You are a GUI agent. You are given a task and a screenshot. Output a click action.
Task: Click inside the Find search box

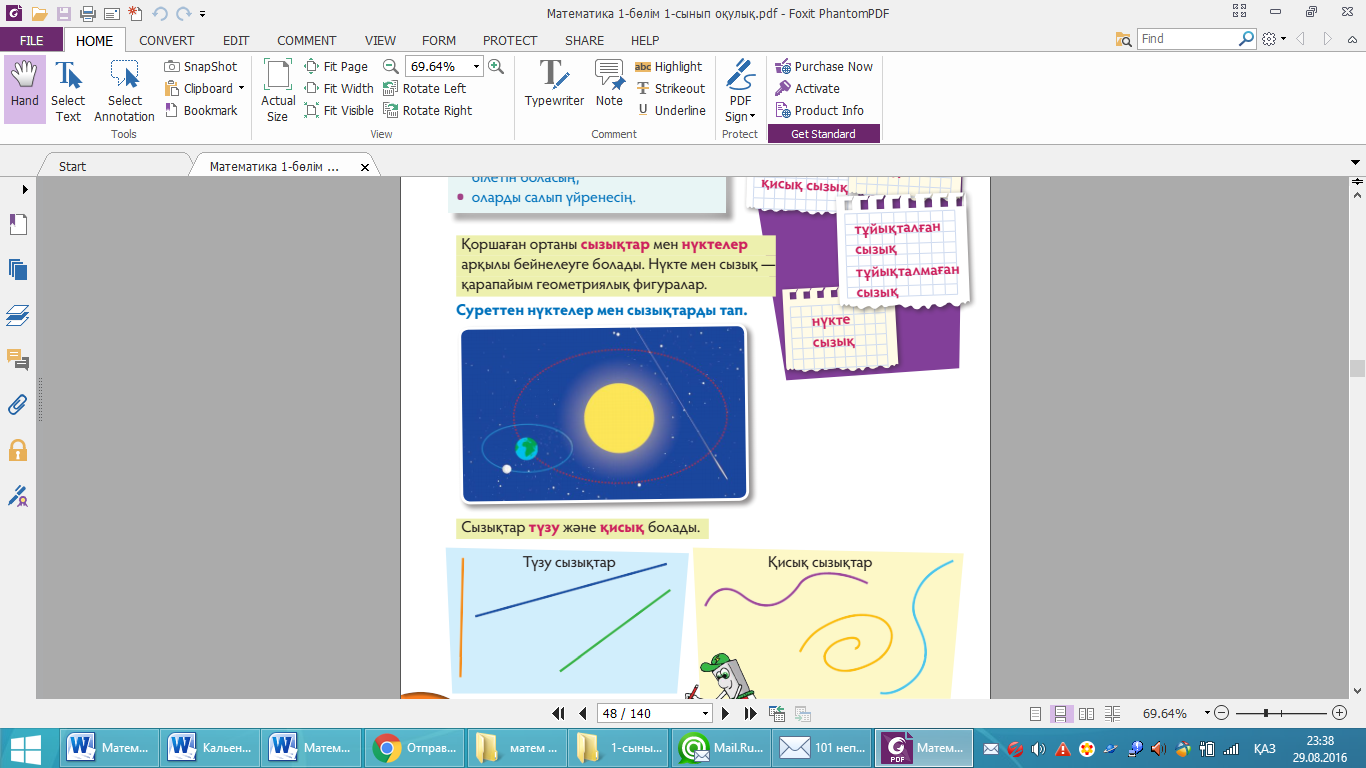click(1187, 39)
